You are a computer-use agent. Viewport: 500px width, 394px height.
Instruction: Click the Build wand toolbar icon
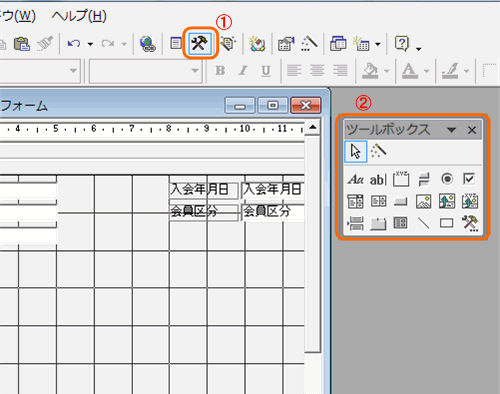309,43
